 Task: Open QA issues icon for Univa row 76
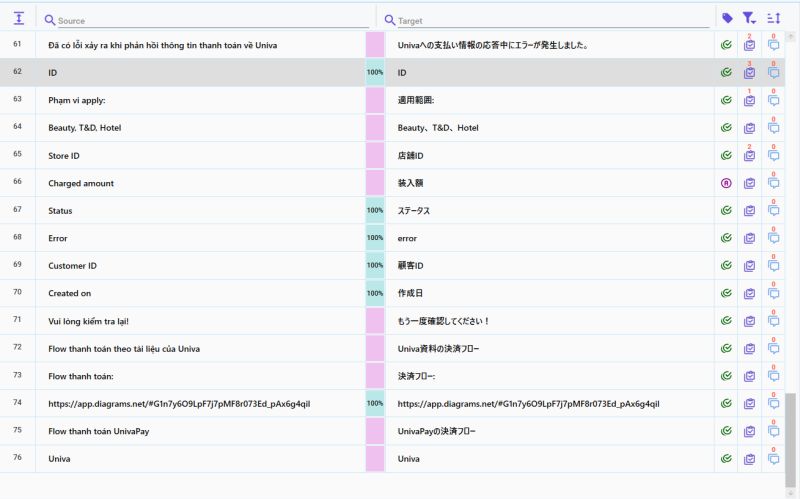(749, 458)
